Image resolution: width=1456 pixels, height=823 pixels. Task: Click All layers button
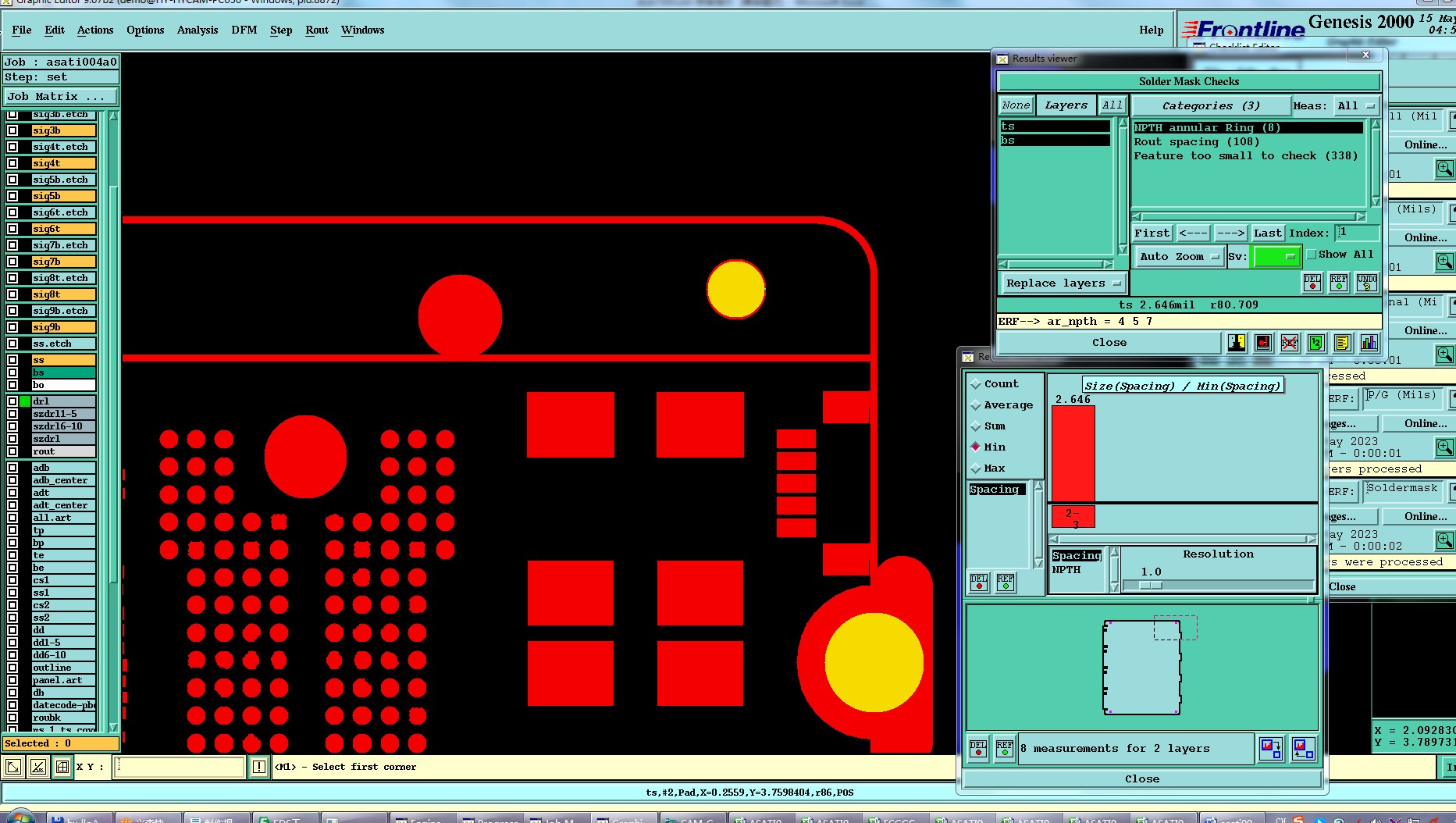tap(1112, 105)
